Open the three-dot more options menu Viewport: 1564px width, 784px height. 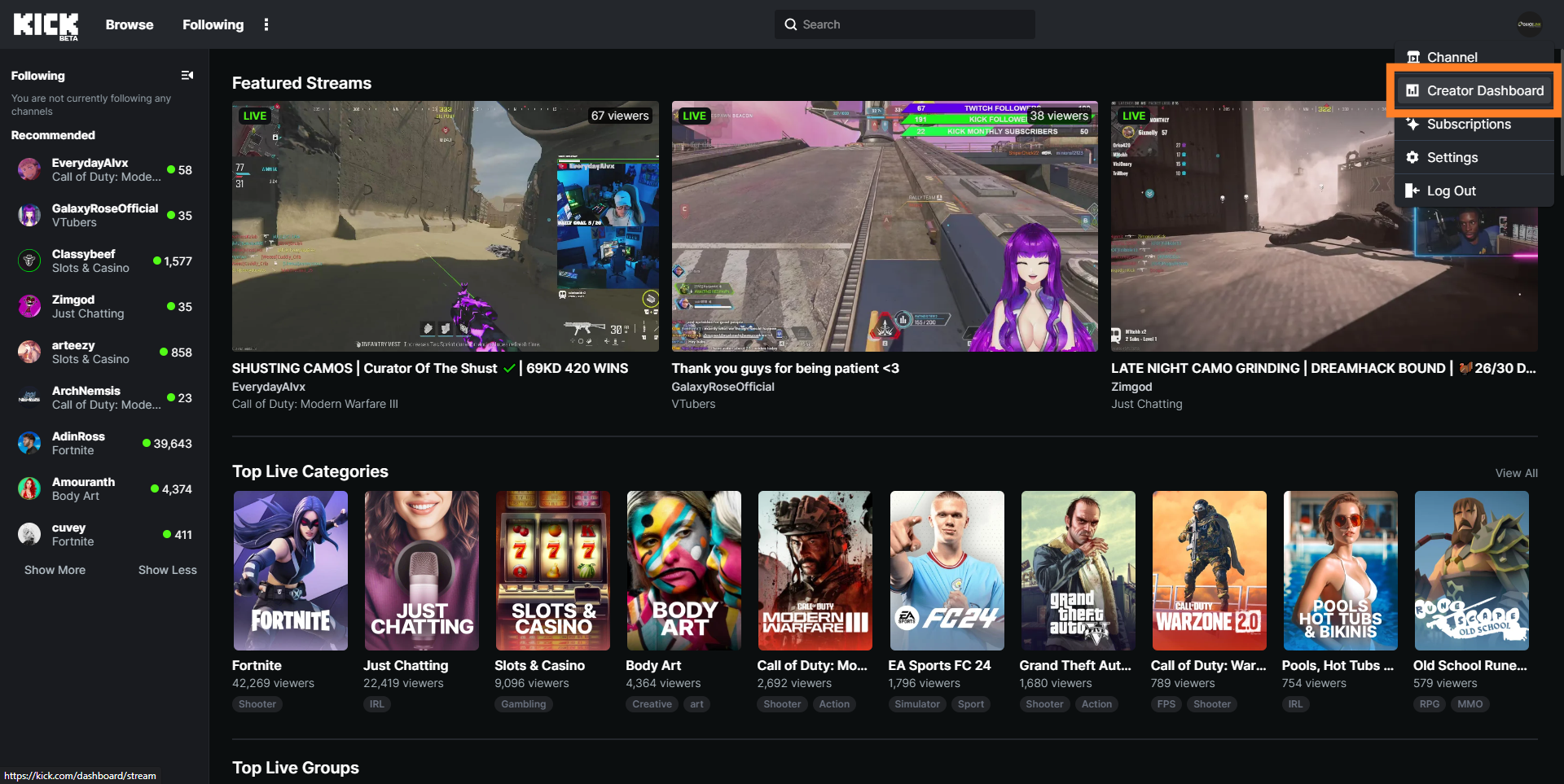pos(266,25)
